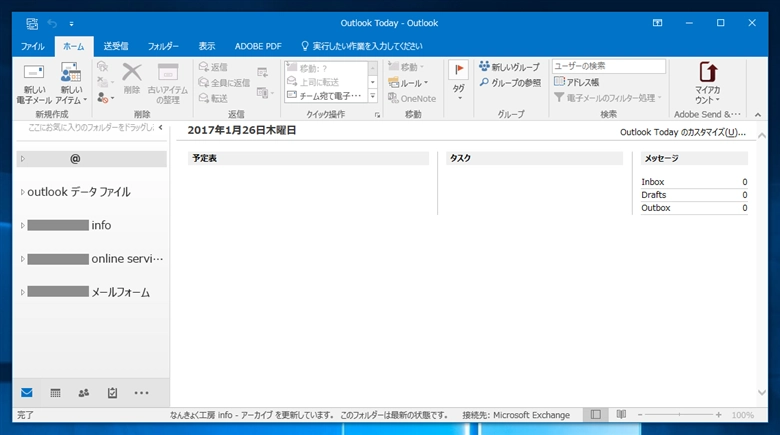Click the 予定表 section header
This screenshot has width=780, height=435.
point(308,158)
